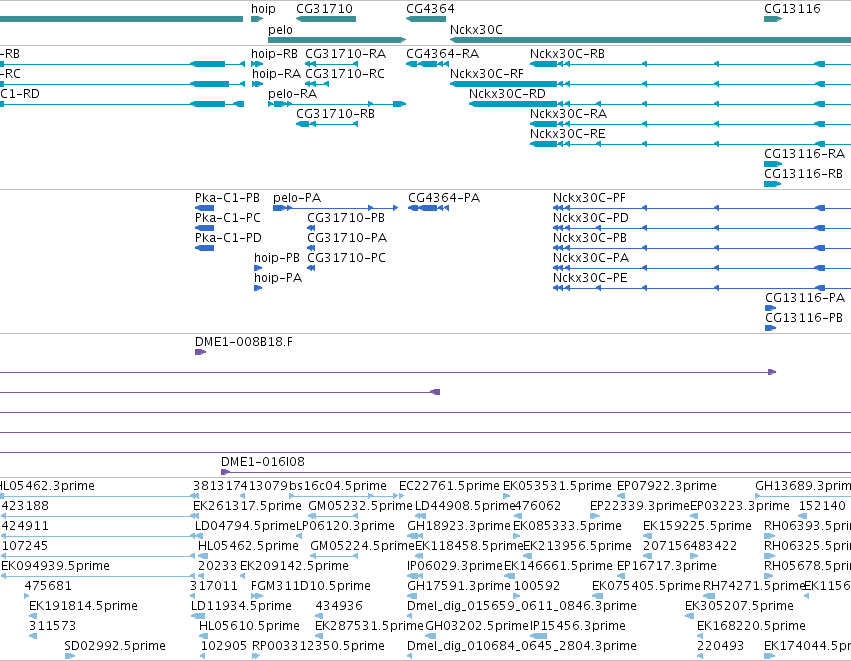
Task: Open EST EK159225.5prime
Action: tap(697, 526)
